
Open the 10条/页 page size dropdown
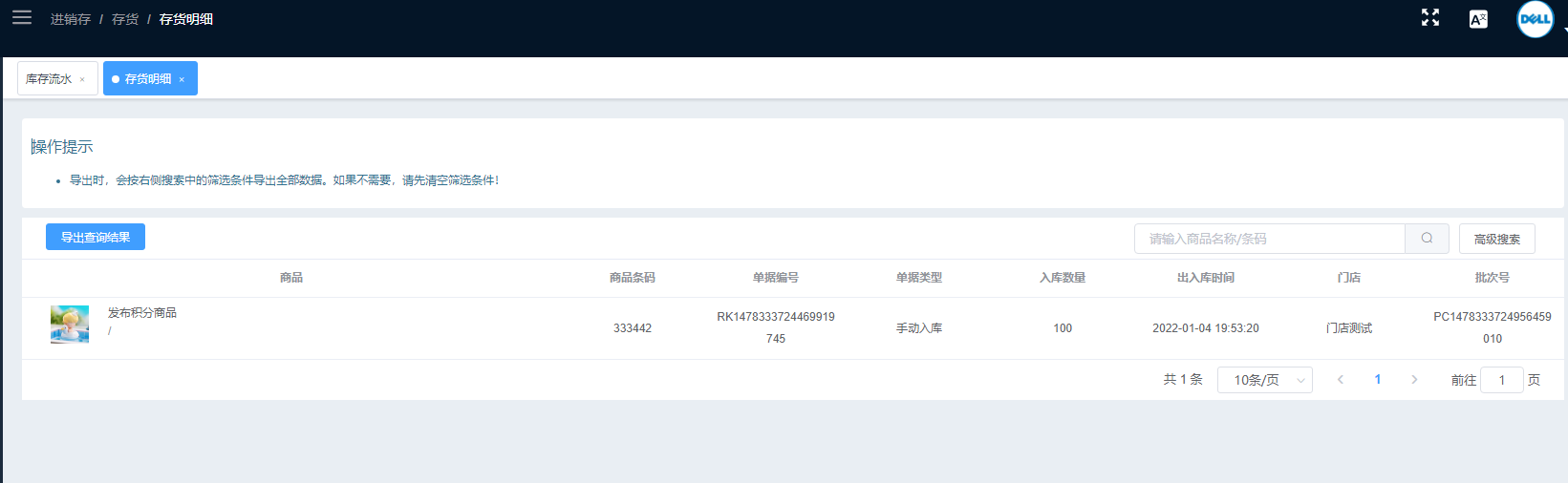(x=1264, y=380)
